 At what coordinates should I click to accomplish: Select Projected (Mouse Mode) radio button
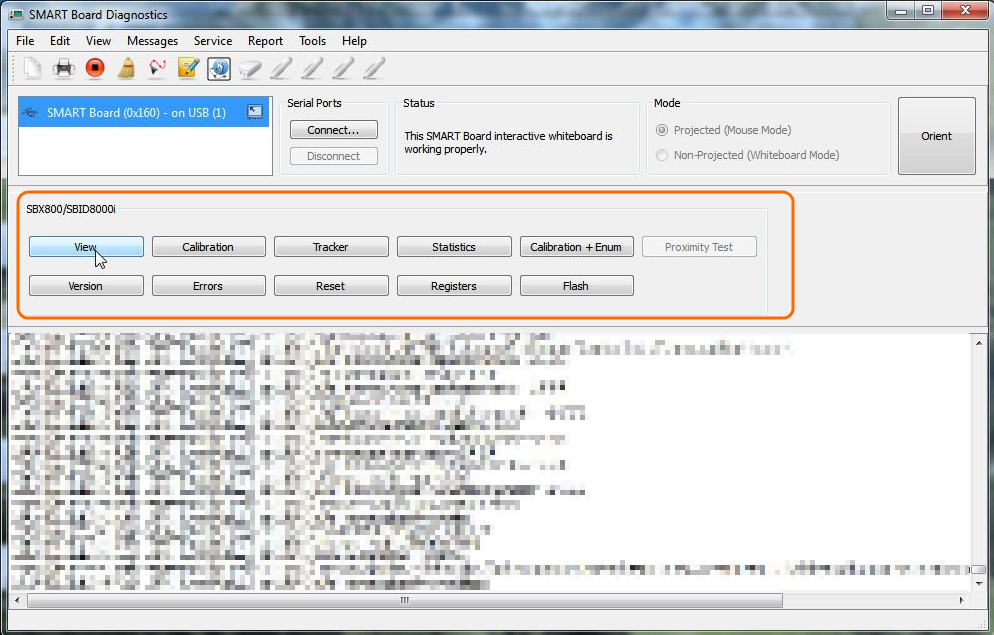(662, 130)
